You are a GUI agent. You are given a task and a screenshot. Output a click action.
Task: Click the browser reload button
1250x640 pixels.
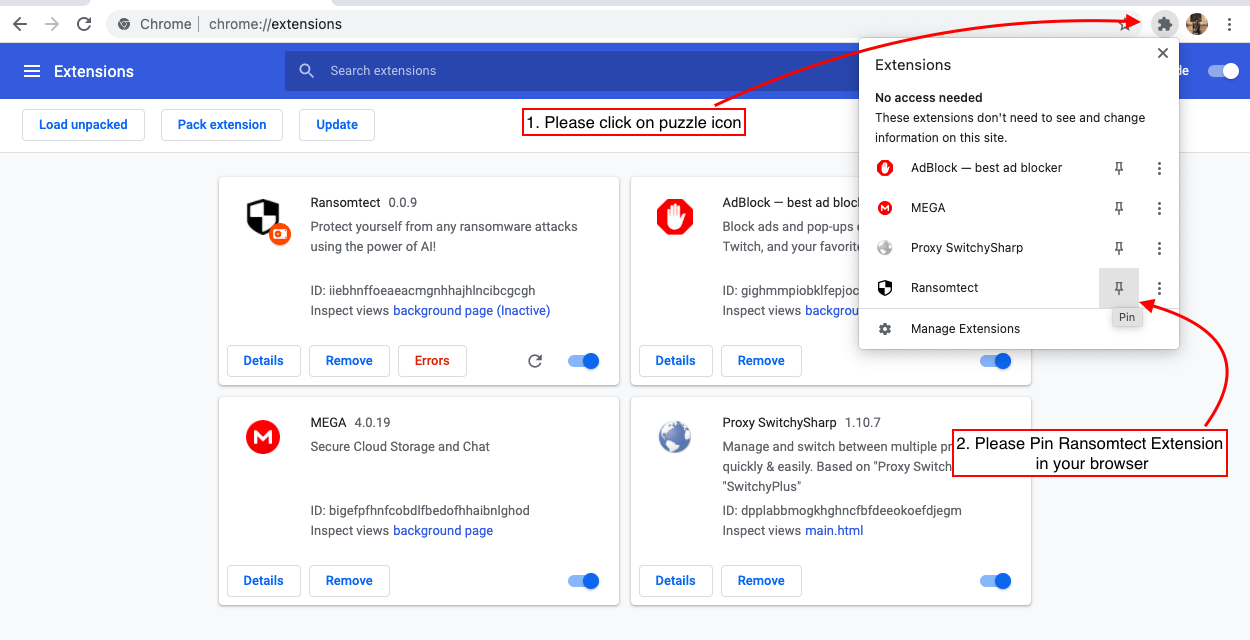85,24
